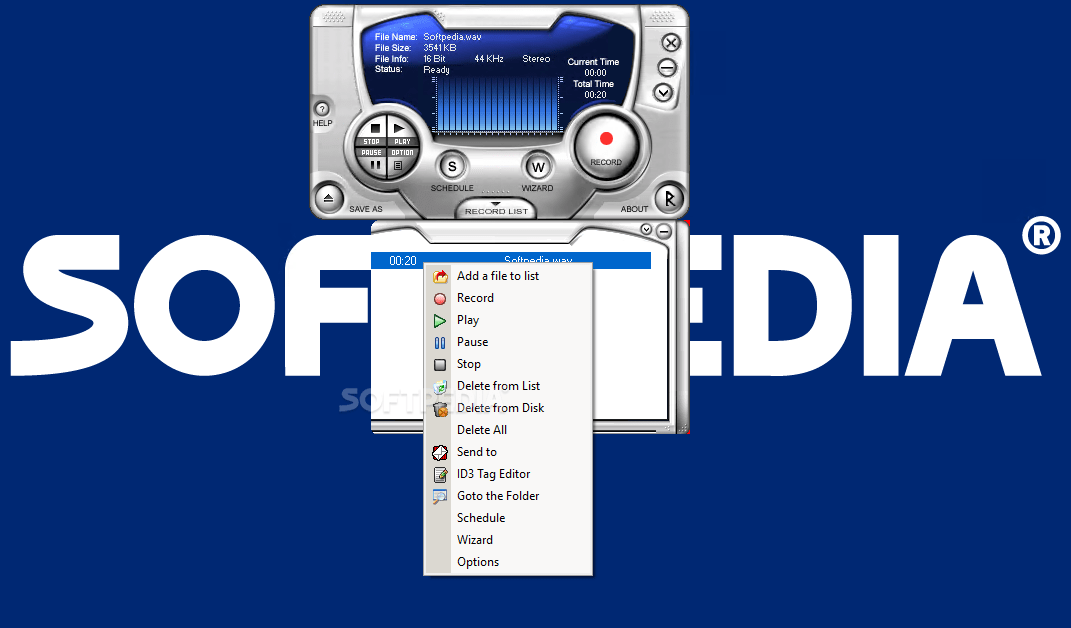Select Delete from Disk in context menu
The image size is (1071, 628).
pos(500,408)
